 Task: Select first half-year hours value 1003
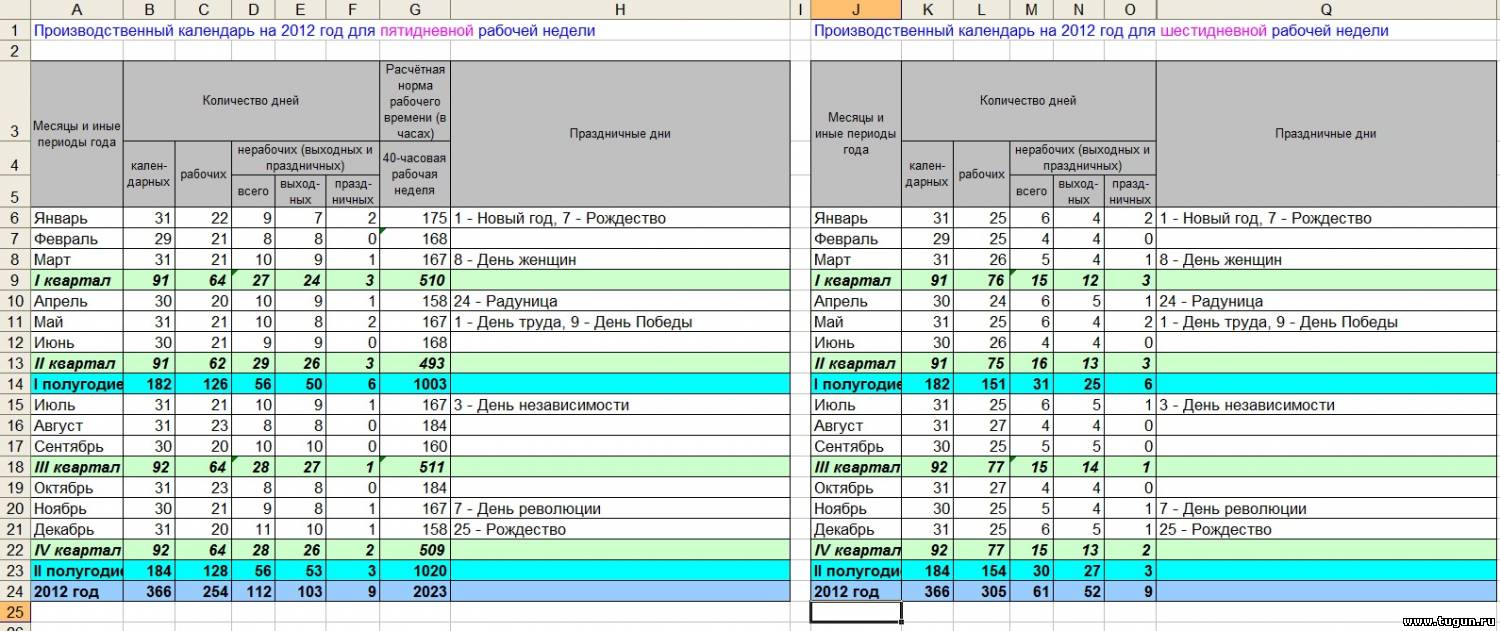[x=415, y=384]
